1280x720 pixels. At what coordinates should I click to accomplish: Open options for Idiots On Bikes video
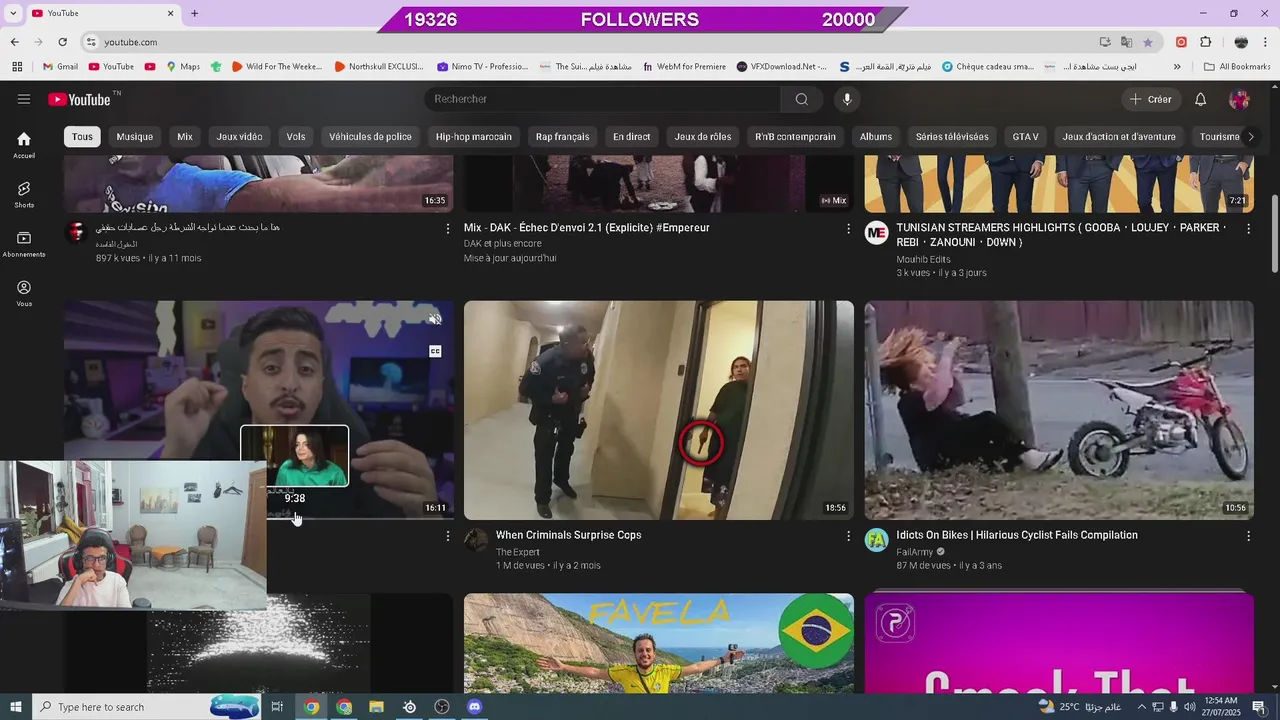1248,536
